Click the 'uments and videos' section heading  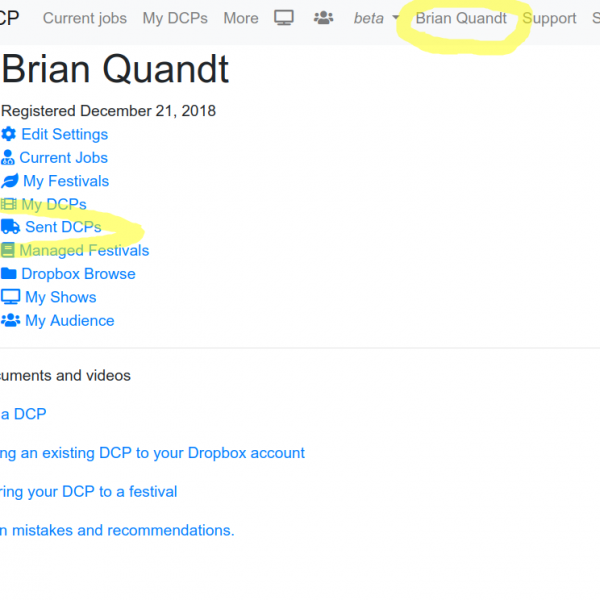pyautogui.click(x=65, y=375)
